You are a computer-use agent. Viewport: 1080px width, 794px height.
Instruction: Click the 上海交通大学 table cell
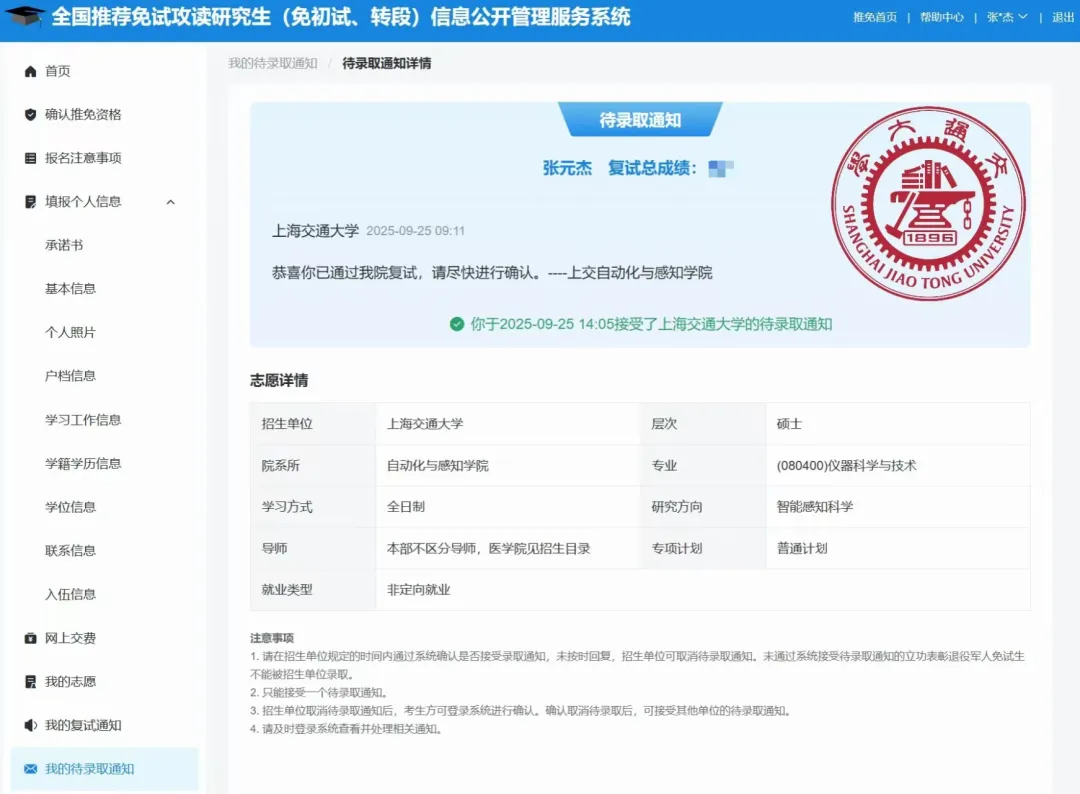click(508, 424)
